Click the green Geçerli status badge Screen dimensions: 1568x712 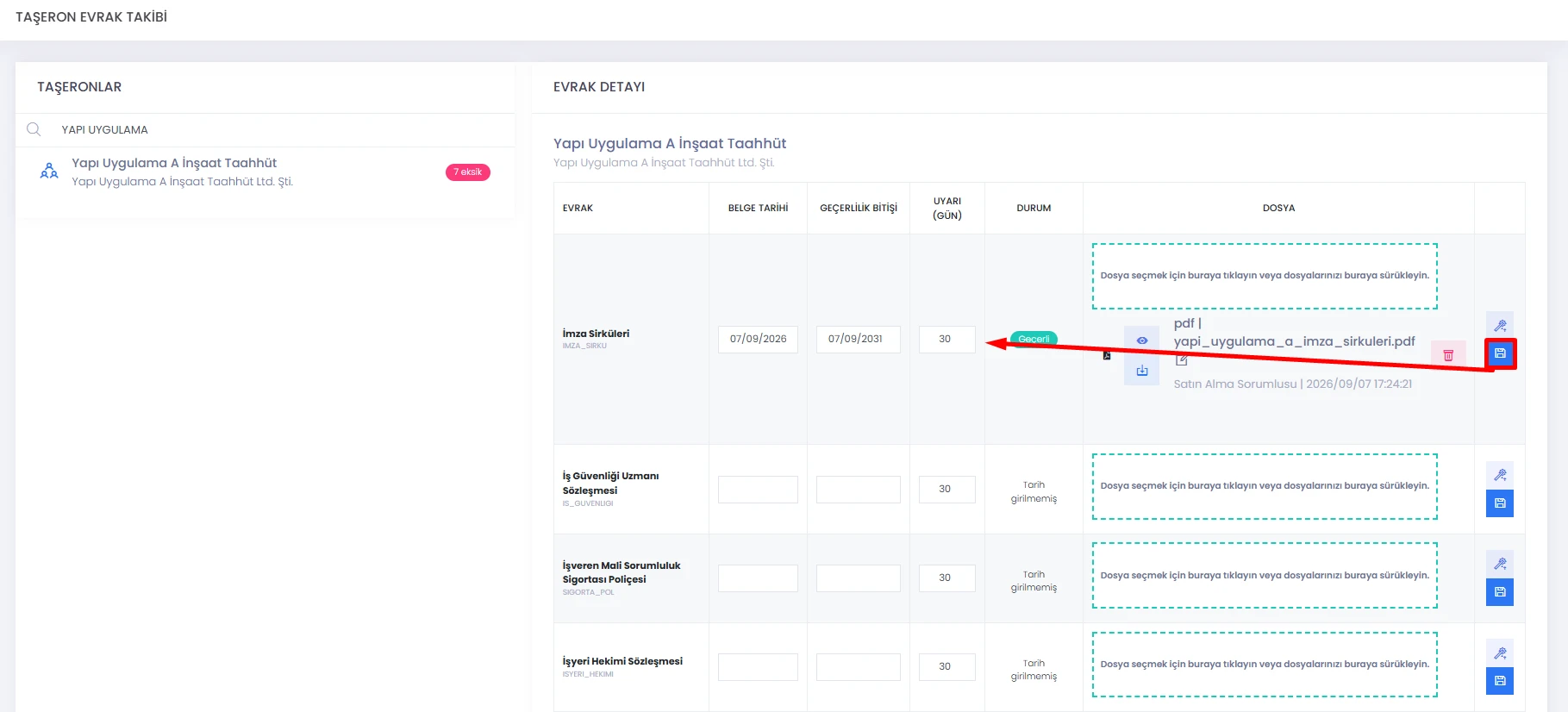coord(1034,339)
